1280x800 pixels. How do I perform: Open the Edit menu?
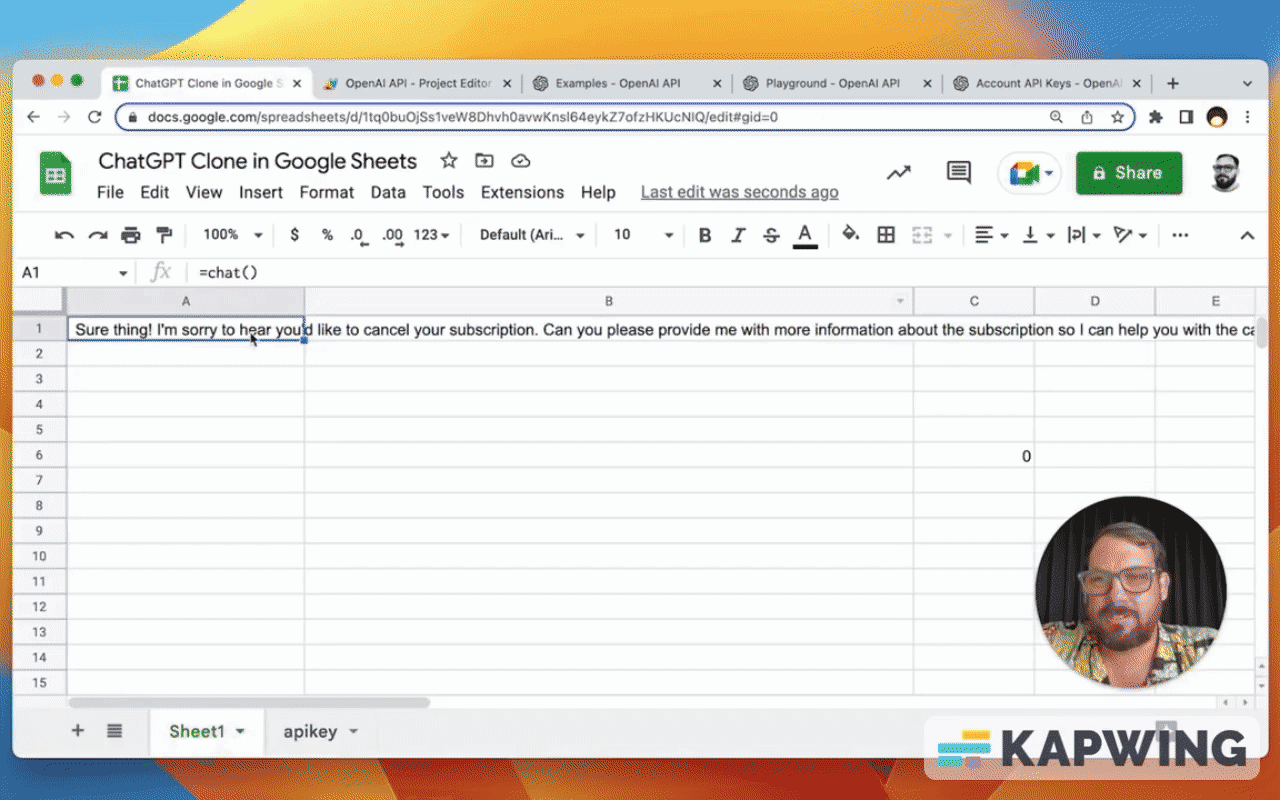pos(154,192)
